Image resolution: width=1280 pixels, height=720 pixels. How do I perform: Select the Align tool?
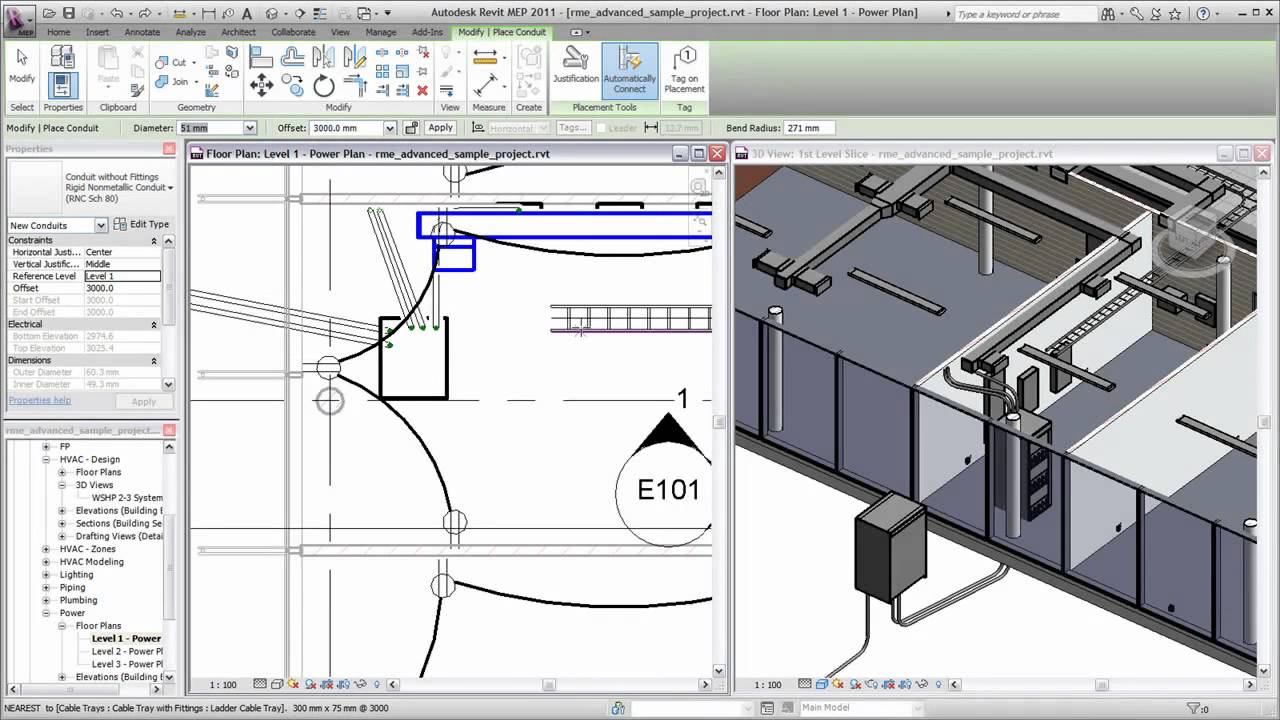pyautogui.click(x=262, y=57)
